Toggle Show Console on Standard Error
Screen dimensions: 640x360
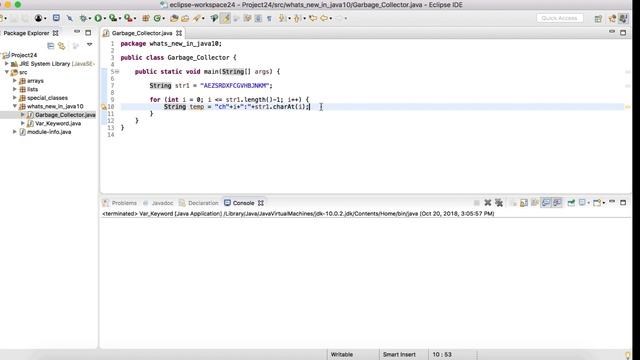(557, 203)
